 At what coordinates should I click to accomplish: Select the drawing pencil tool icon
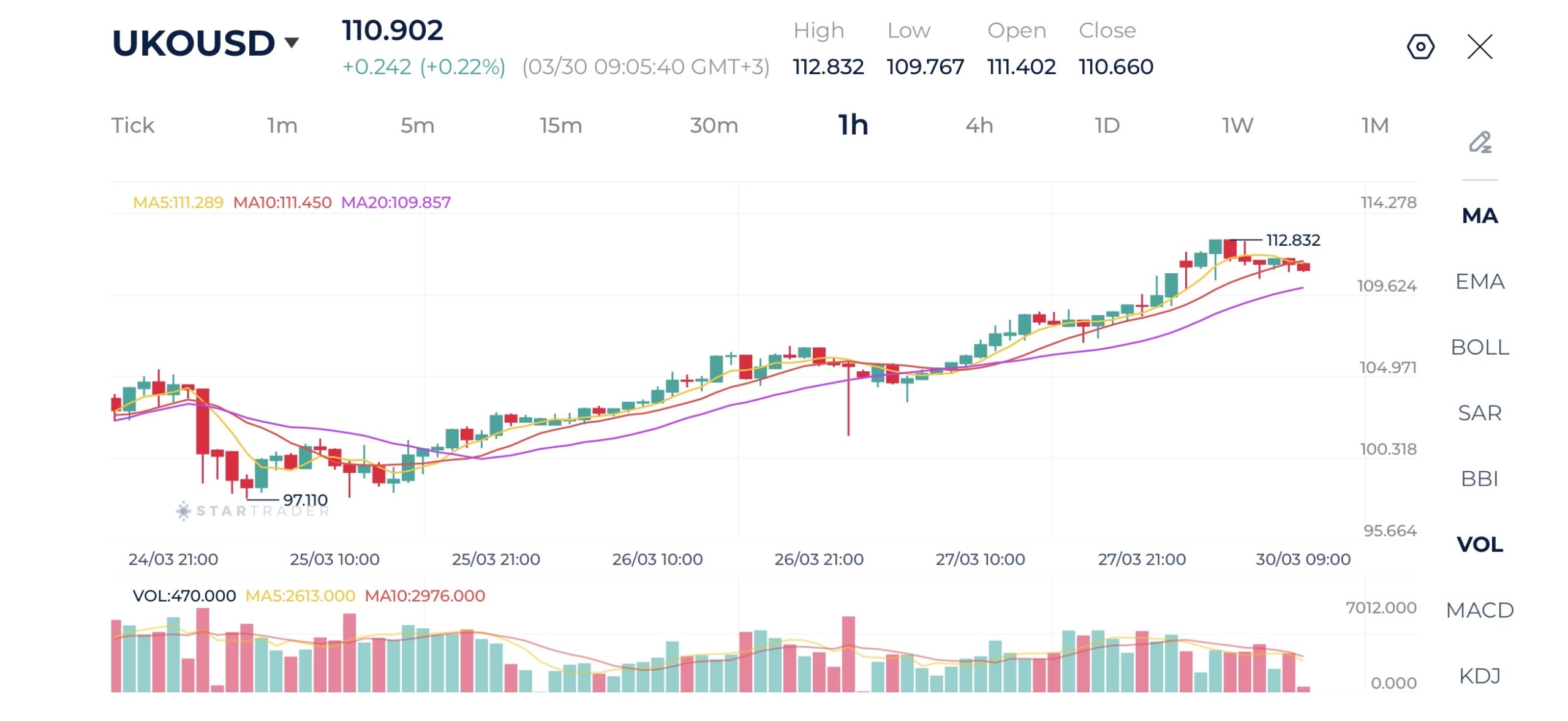[1480, 142]
